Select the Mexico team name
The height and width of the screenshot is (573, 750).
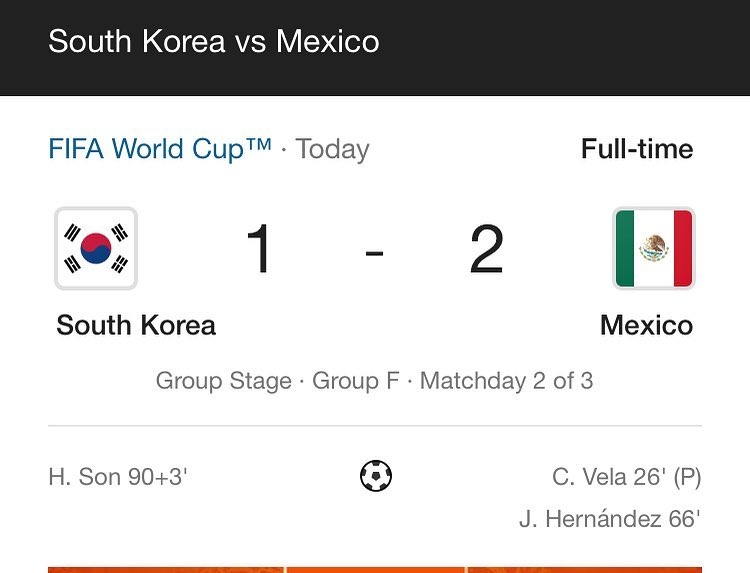(647, 325)
